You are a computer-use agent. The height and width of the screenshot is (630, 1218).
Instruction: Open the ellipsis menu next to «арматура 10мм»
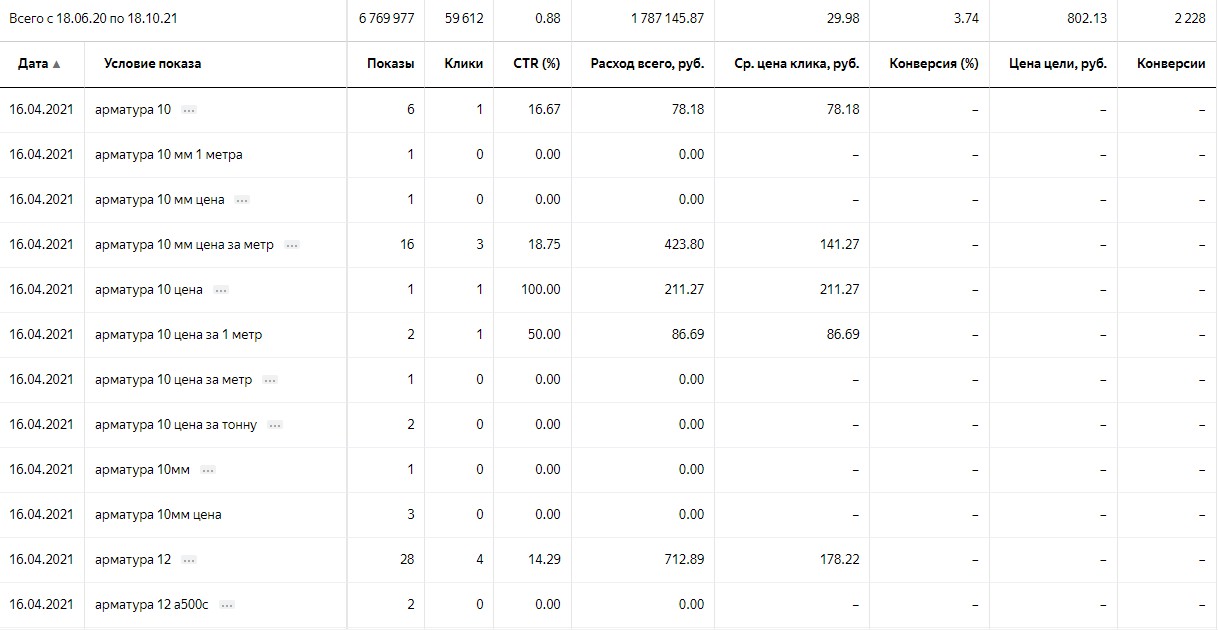coord(208,470)
